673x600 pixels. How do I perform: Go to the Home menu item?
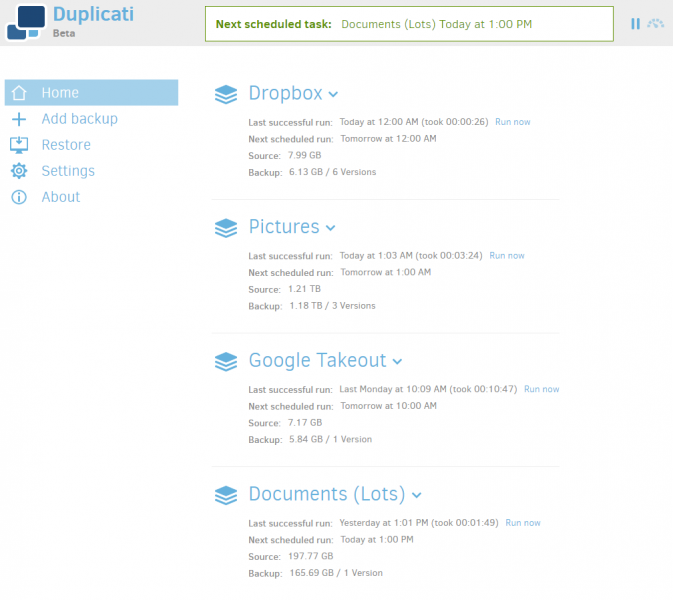91,92
